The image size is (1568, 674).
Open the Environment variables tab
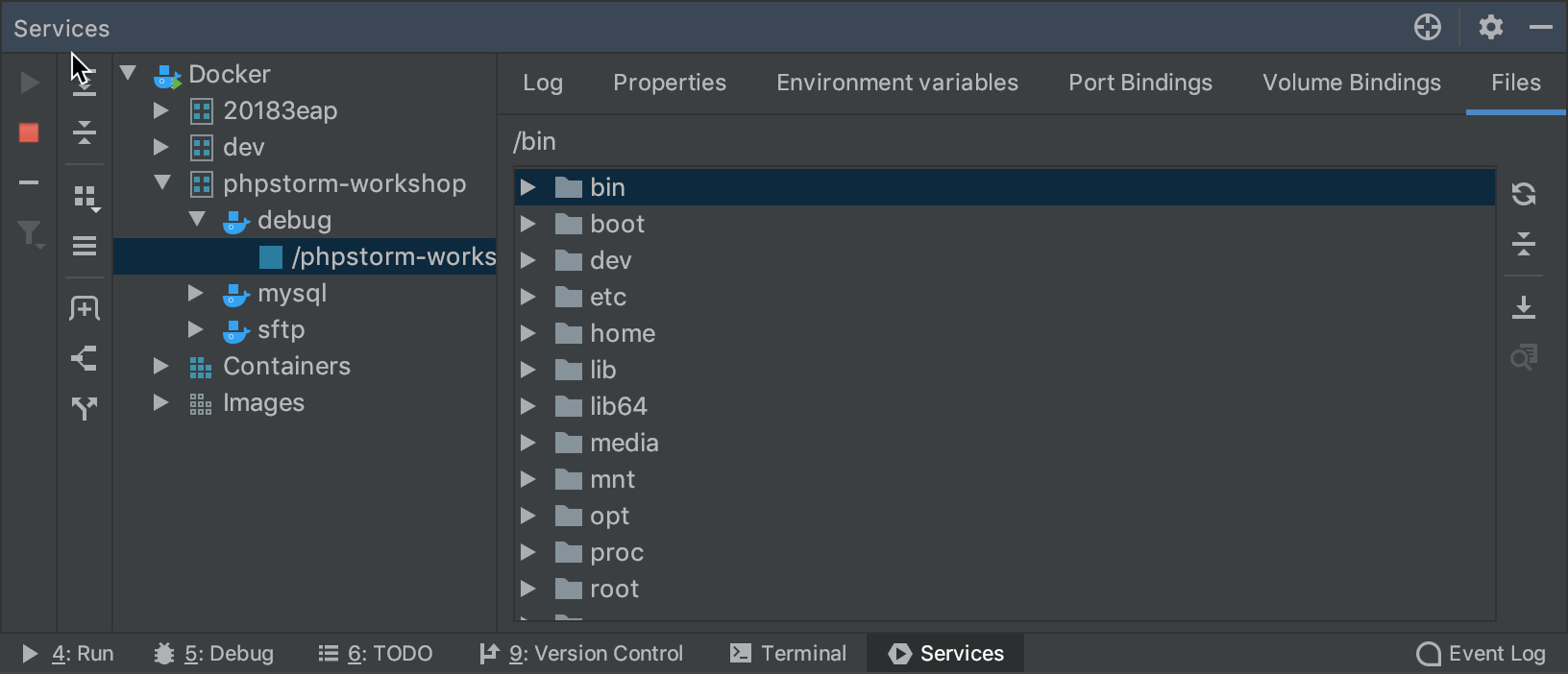897,83
